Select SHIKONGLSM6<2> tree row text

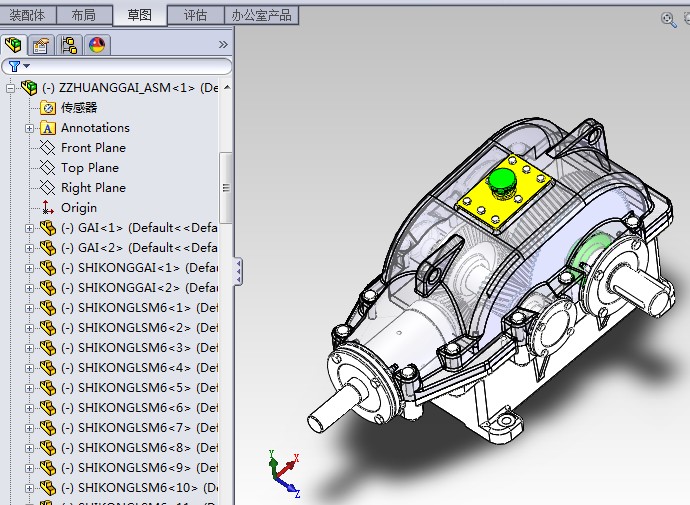tap(139, 328)
